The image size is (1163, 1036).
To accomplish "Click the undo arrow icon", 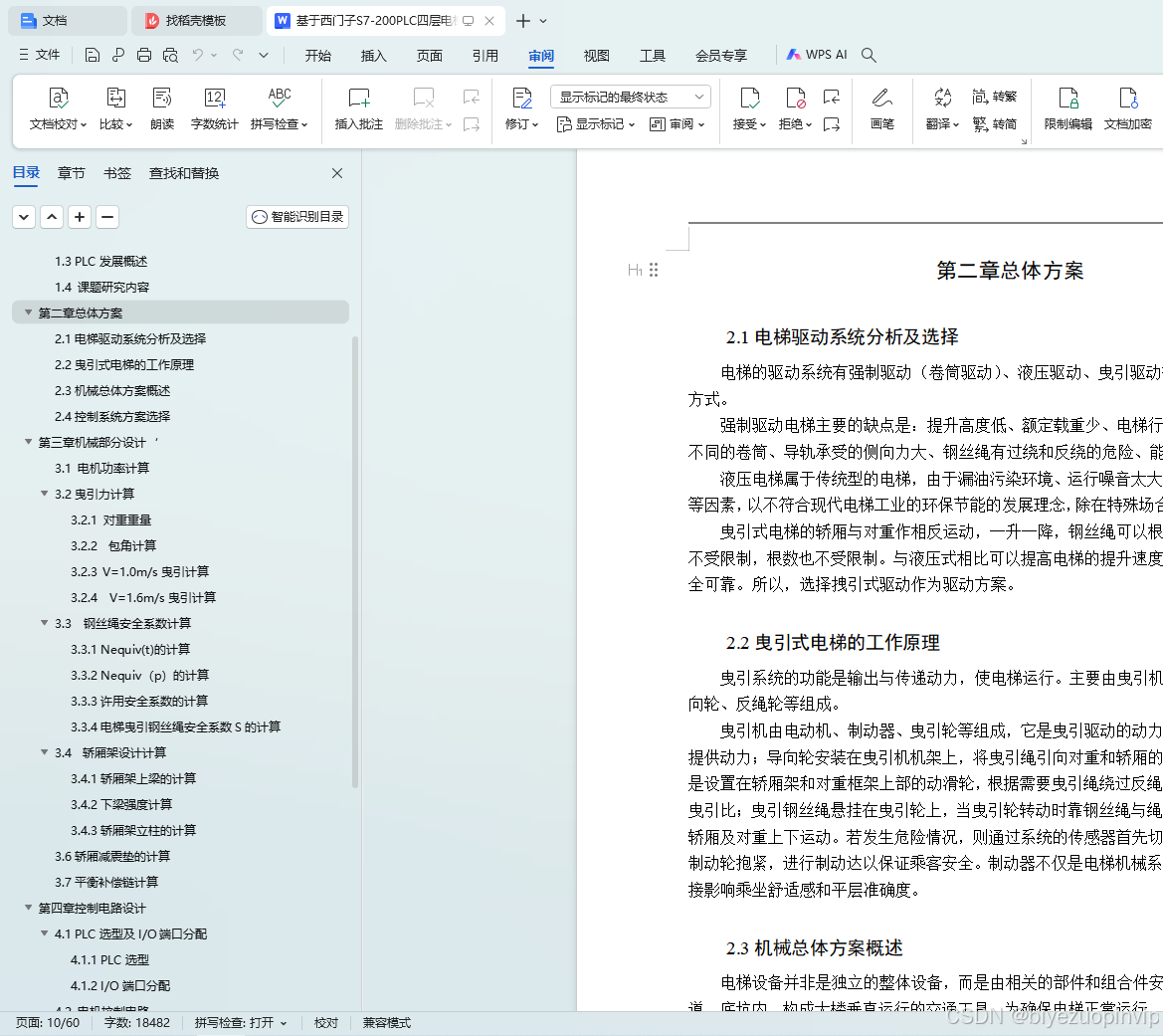I will (x=197, y=55).
